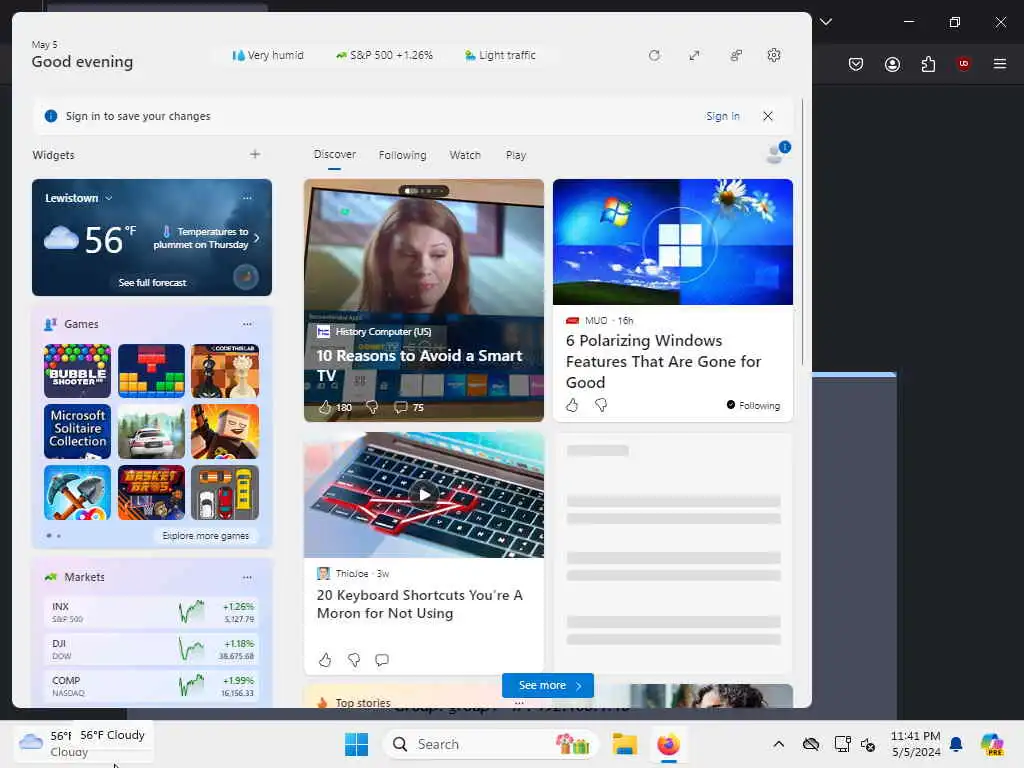Play the keyboard shortcuts video
Image resolution: width=1024 pixels, height=768 pixels.
pos(424,495)
